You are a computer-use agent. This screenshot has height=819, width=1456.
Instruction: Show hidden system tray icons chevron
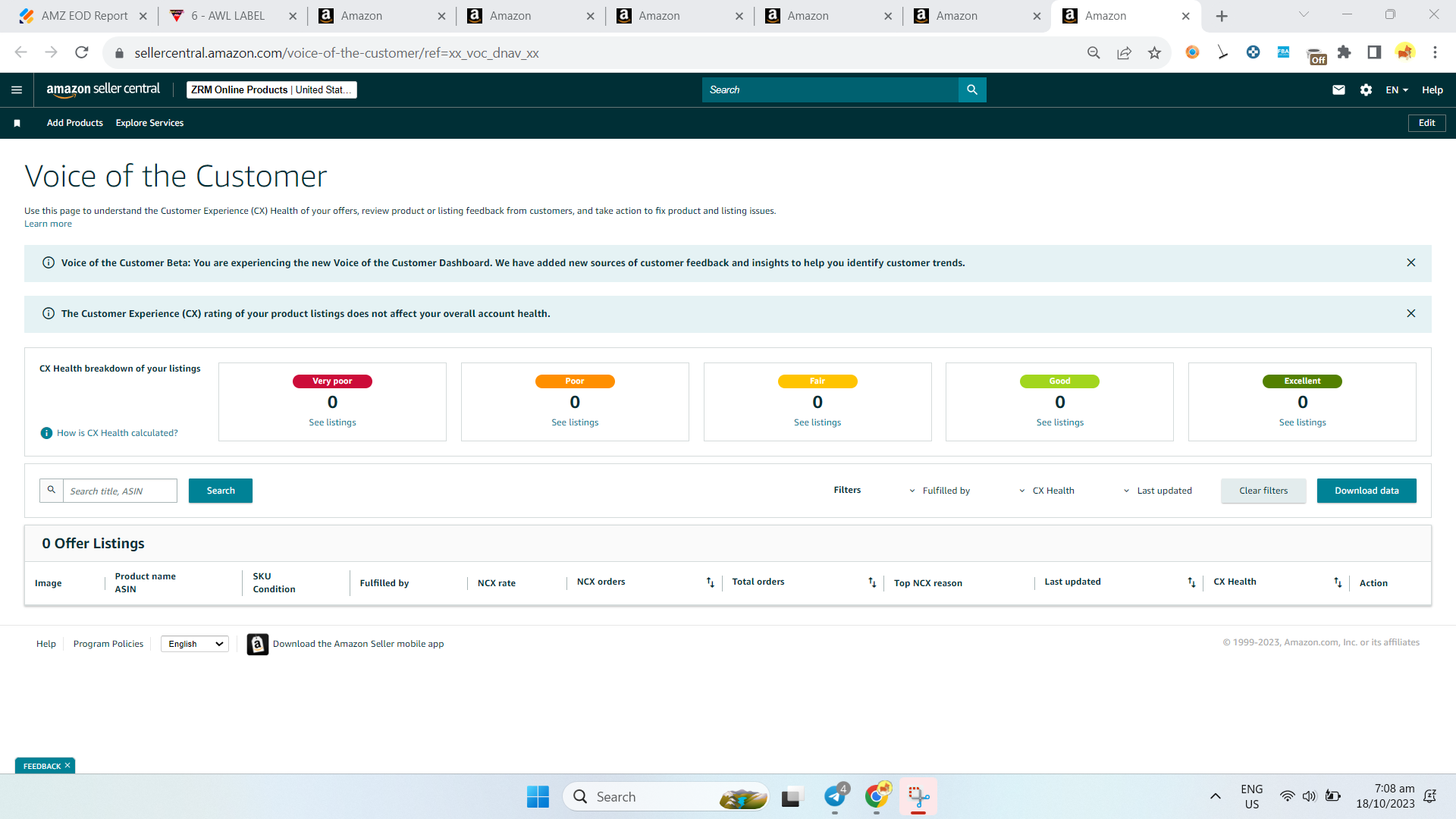pyautogui.click(x=1215, y=796)
